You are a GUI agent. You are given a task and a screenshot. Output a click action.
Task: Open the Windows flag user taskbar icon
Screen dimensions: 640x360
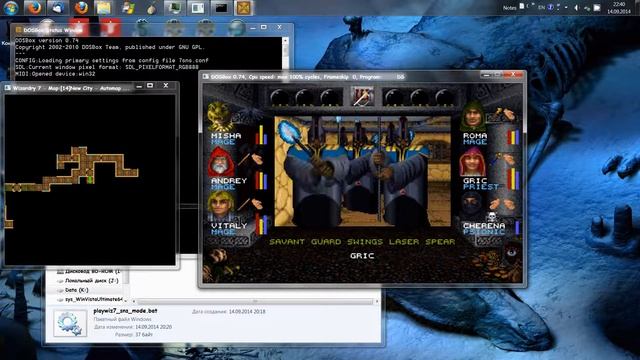128,7
